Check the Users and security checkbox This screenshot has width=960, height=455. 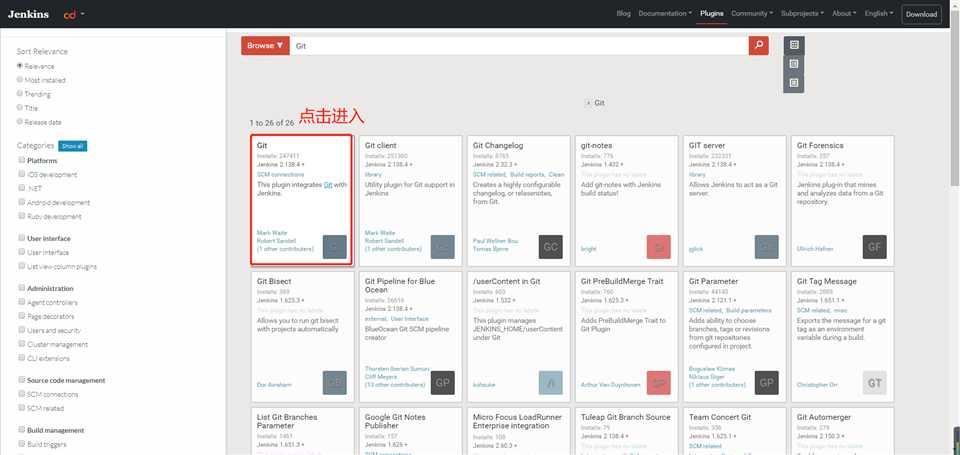tap(22, 330)
